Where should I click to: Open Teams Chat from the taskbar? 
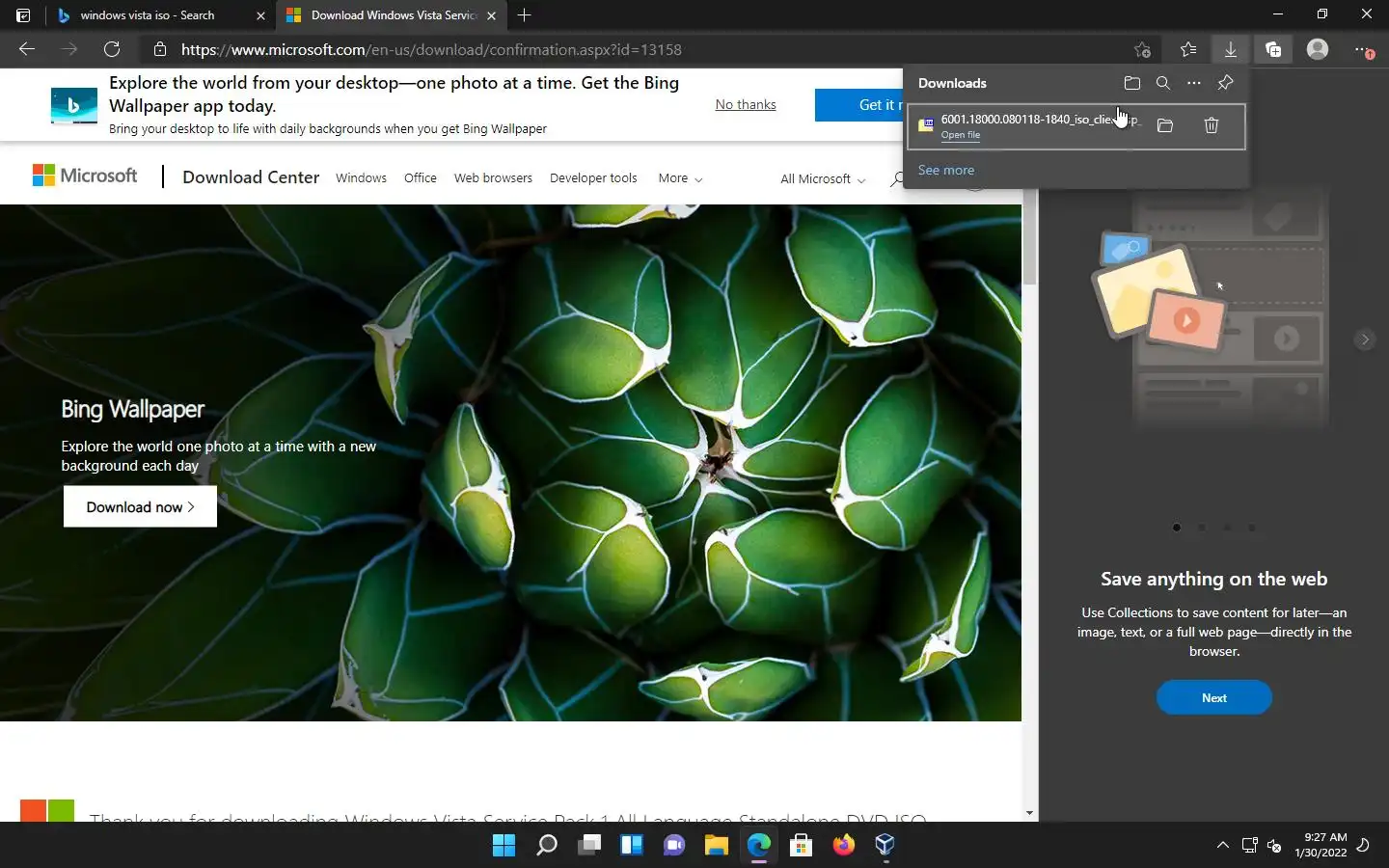click(674, 846)
